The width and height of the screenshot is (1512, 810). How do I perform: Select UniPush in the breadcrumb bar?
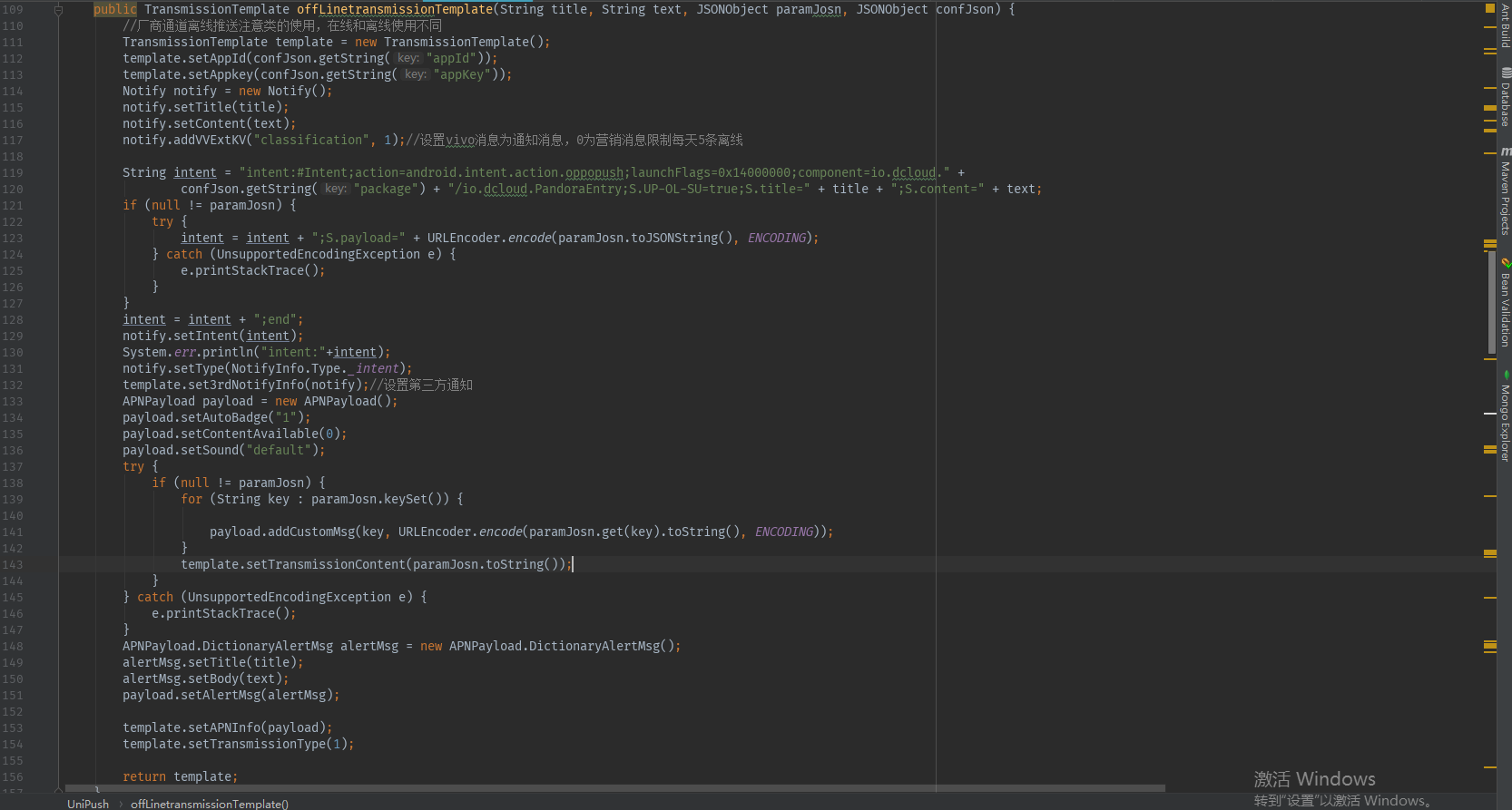88,804
